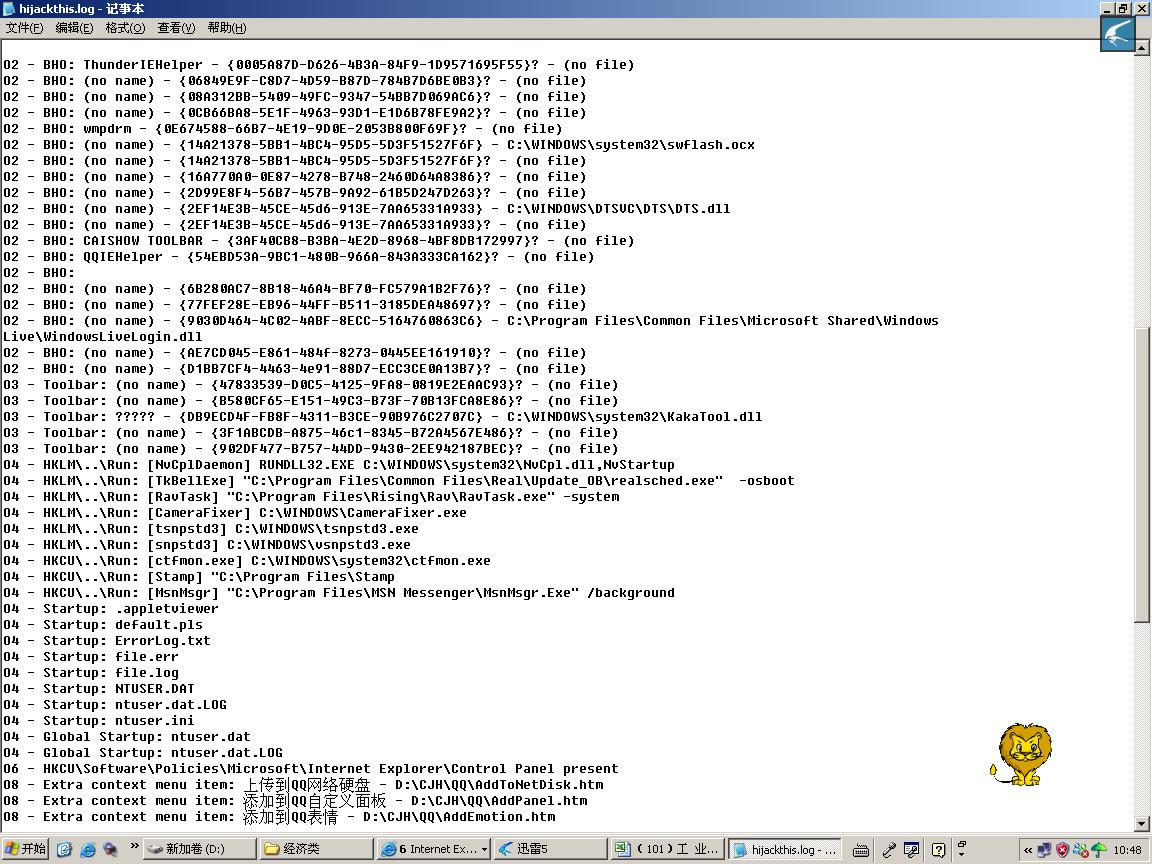Click the wmpdrm BHO line

click(283, 129)
